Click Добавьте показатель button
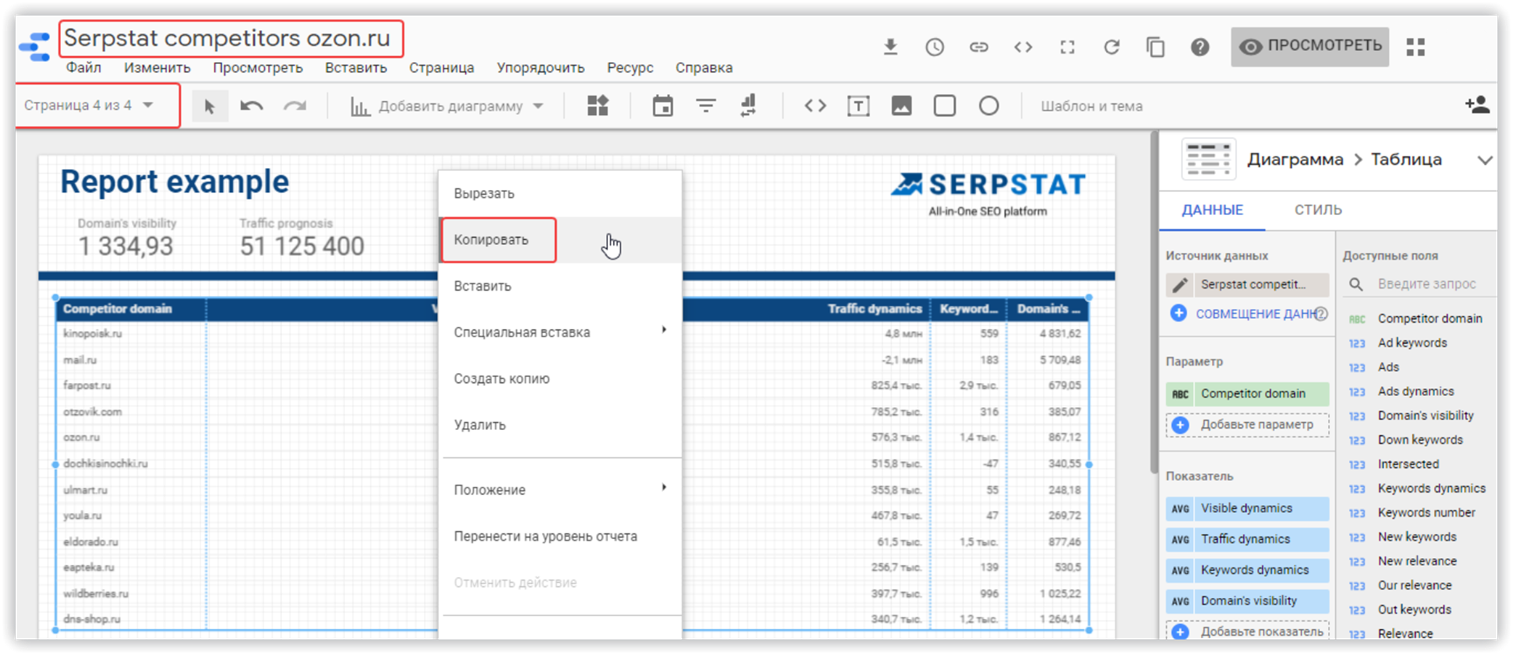Image resolution: width=1513 pixels, height=655 pixels. point(1247,632)
